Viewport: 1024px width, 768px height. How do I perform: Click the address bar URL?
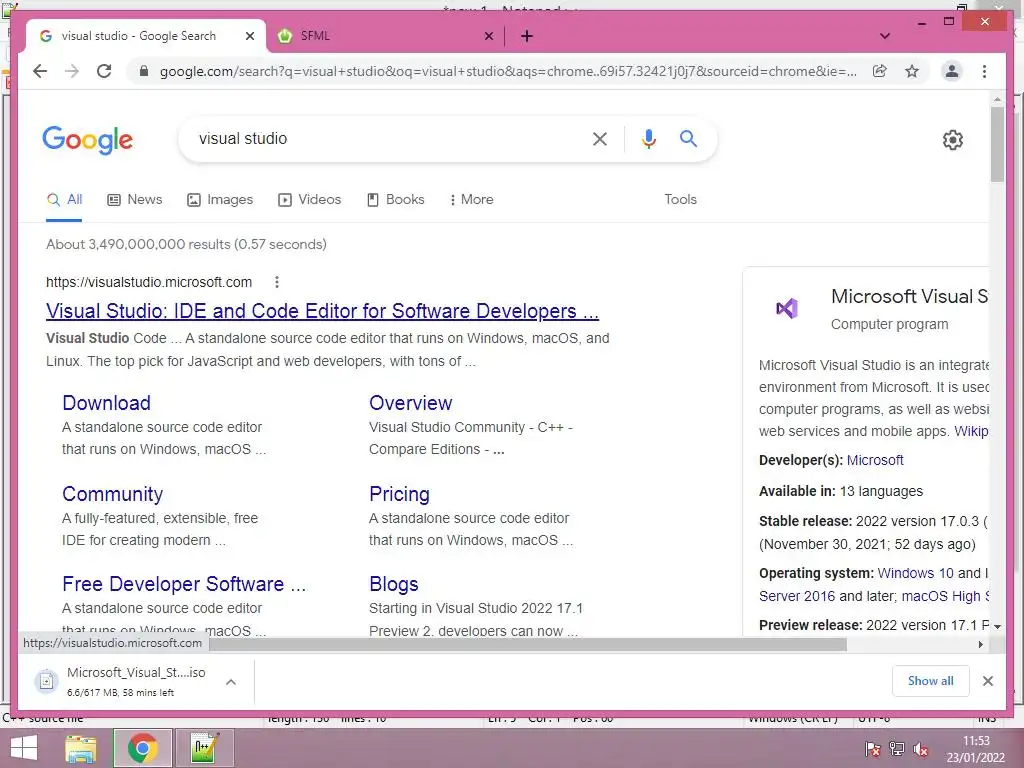[508, 71]
